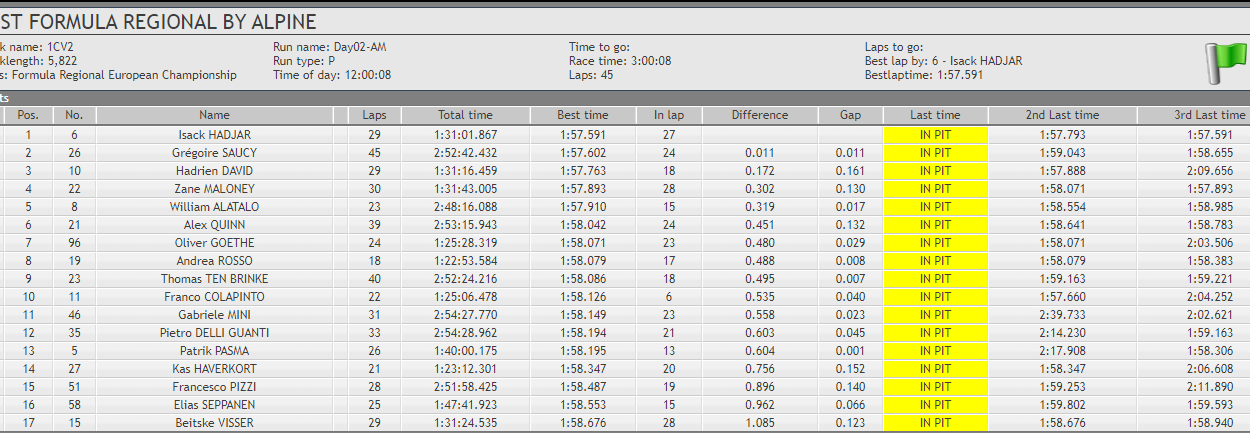1250x433 pixels.
Task: Click total time 2:52:42.432
Action: click(465, 153)
